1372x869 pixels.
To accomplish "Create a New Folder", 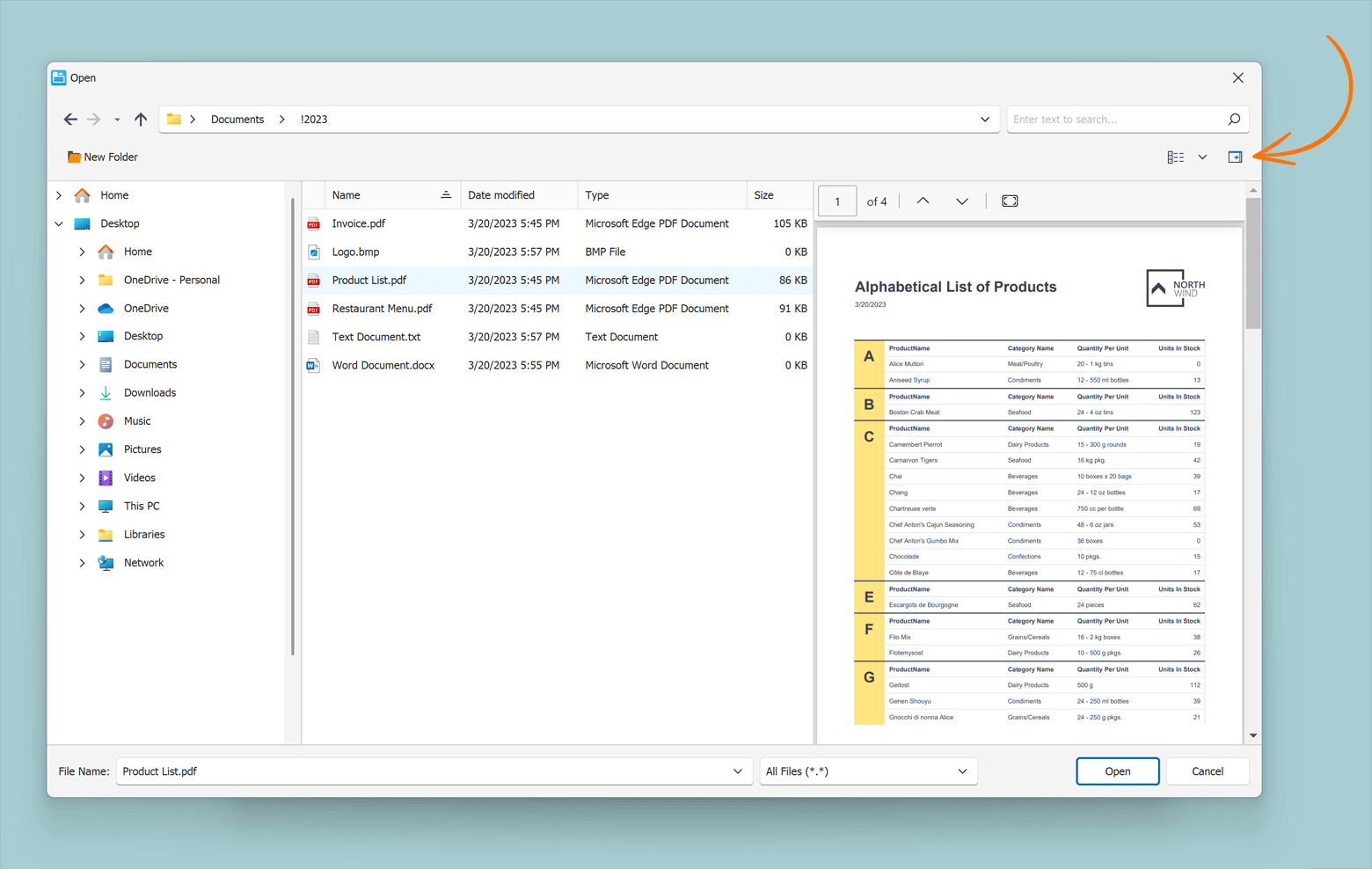I will [x=101, y=157].
